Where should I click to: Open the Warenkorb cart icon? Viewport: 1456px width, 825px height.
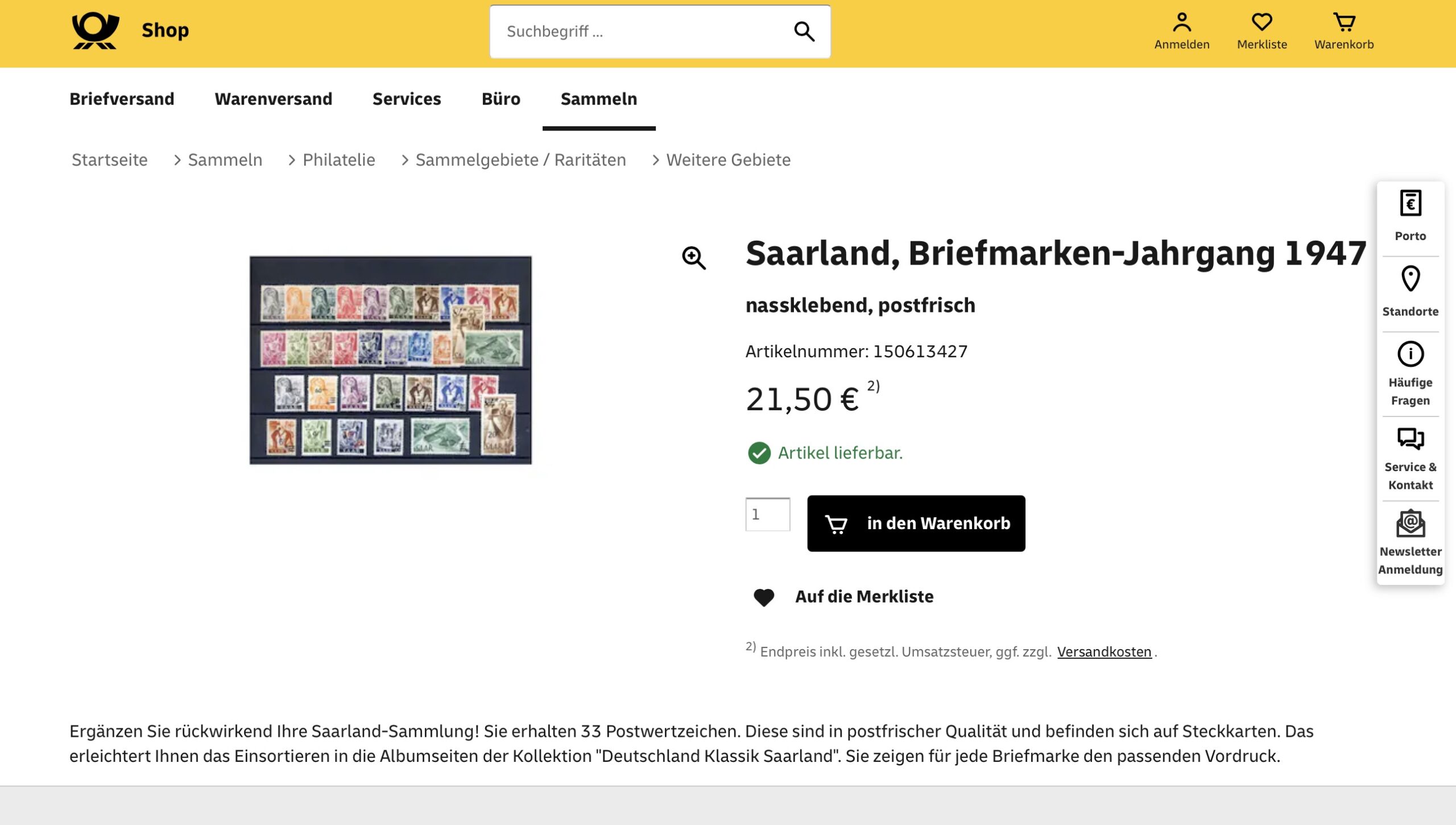click(1345, 22)
